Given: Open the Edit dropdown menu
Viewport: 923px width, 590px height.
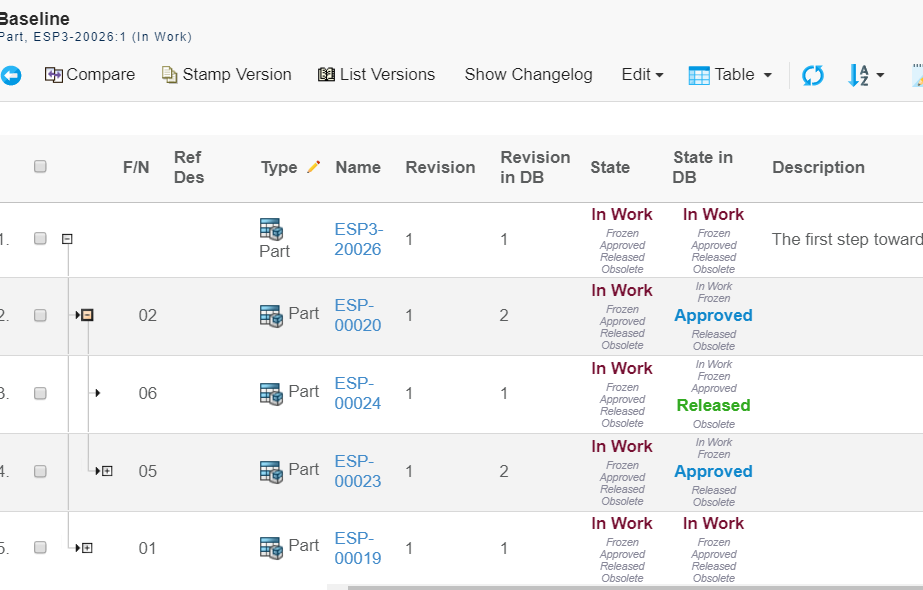Looking at the screenshot, I should (642, 75).
